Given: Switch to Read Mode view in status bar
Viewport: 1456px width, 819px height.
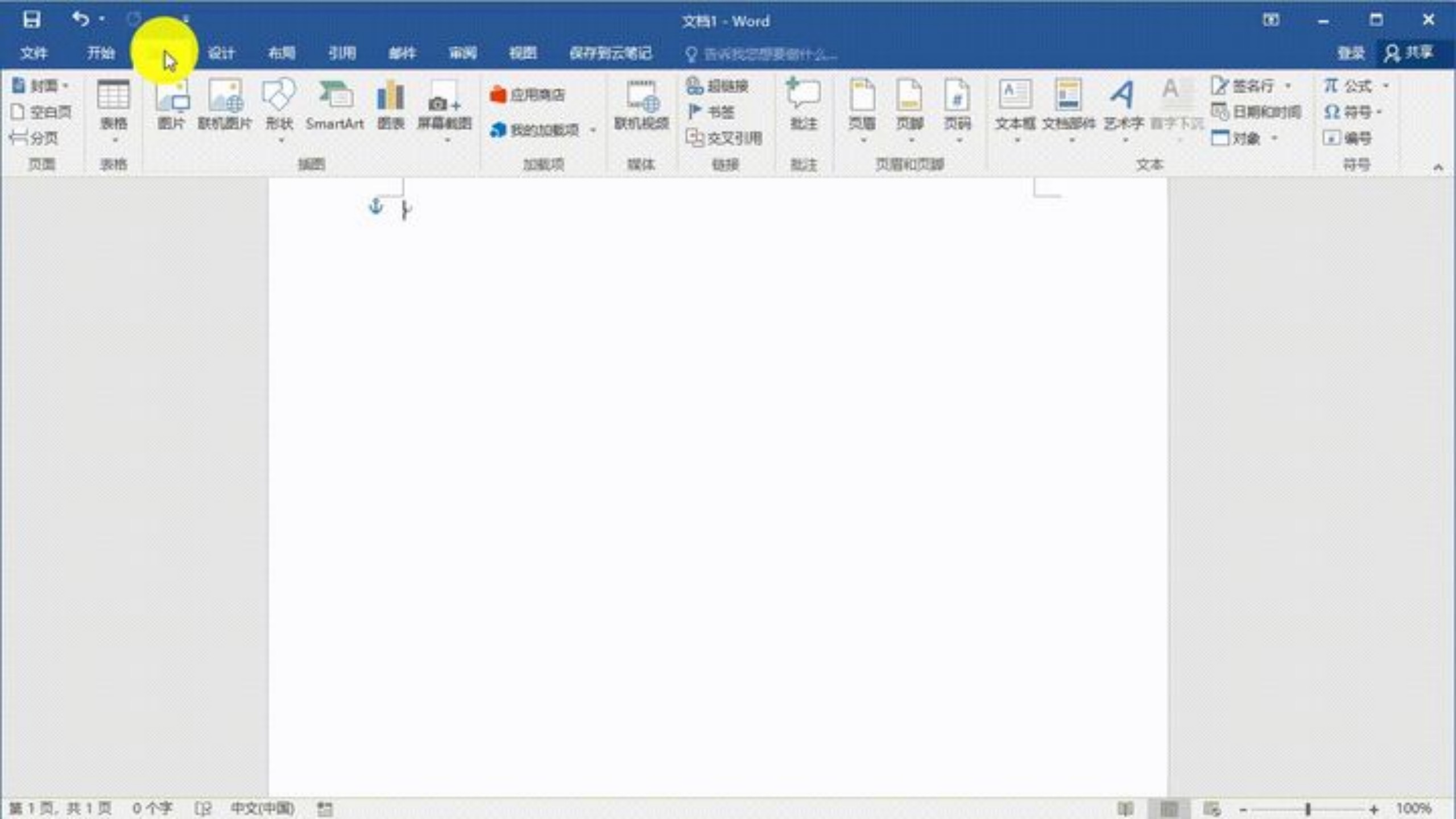Looking at the screenshot, I should point(1125,808).
